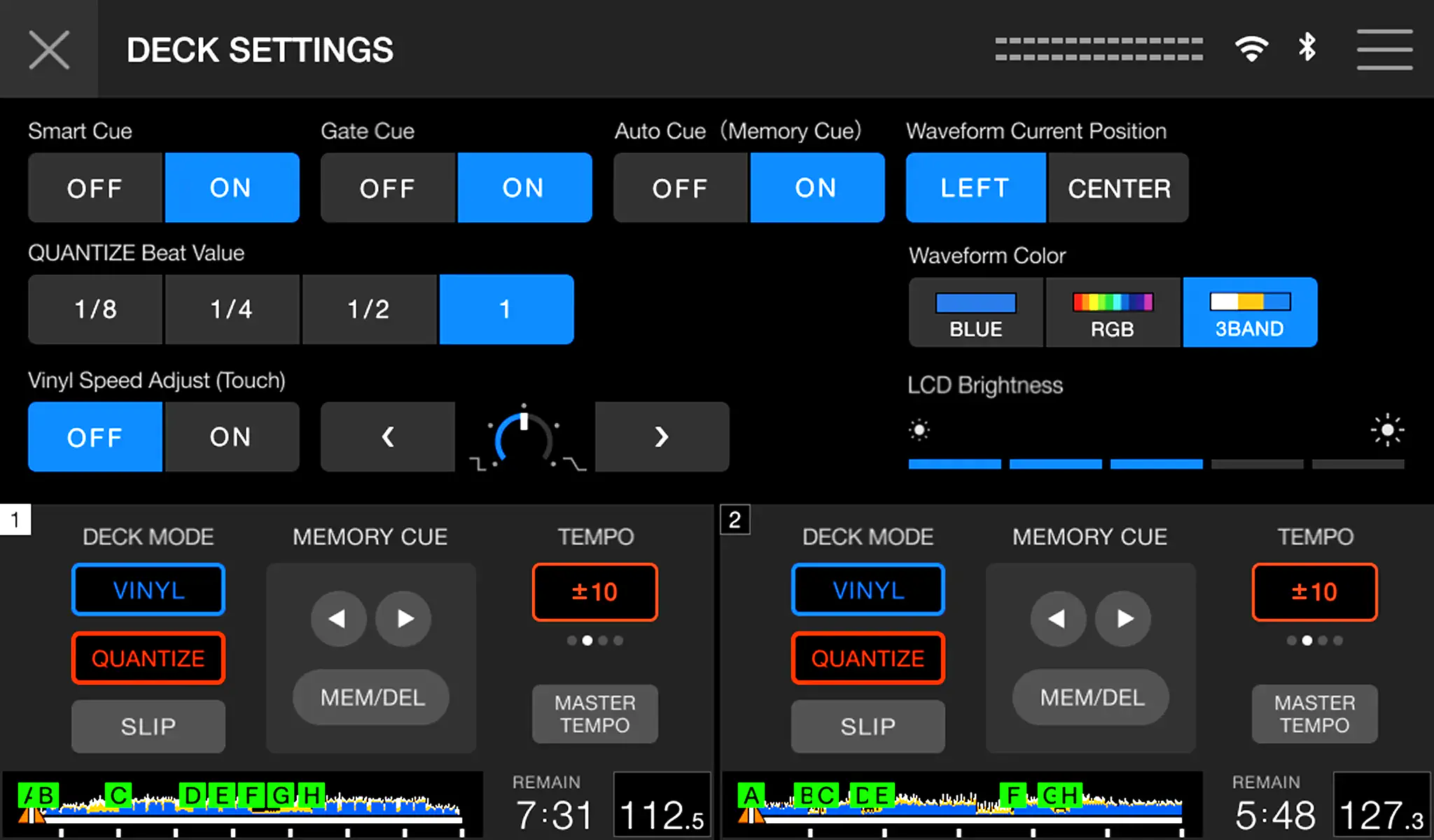The height and width of the screenshot is (840, 1434).
Task: Set Gate Cue to ON
Action: (x=524, y=188)
